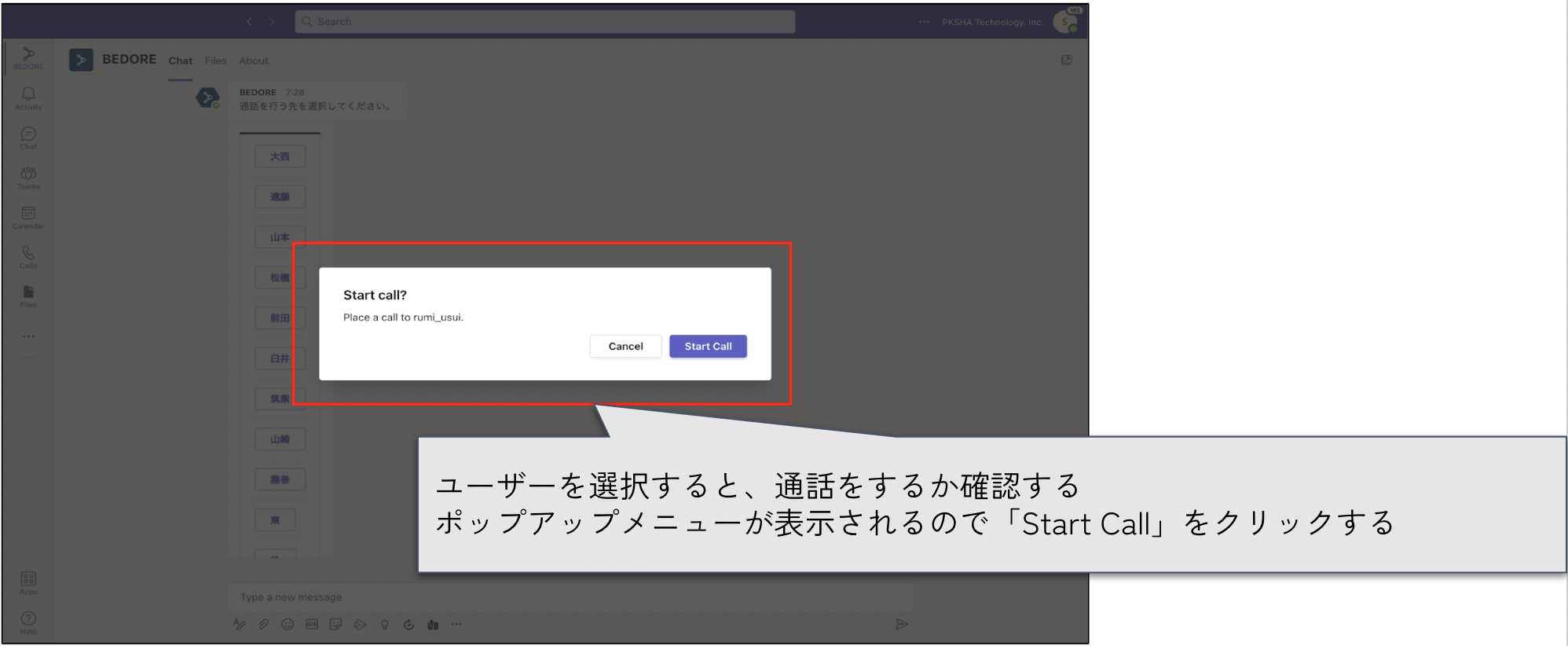The height and width of the screenshot is (646, 1568).
Task: Open settings and more ellipsis in title bar
Action: 924,22
